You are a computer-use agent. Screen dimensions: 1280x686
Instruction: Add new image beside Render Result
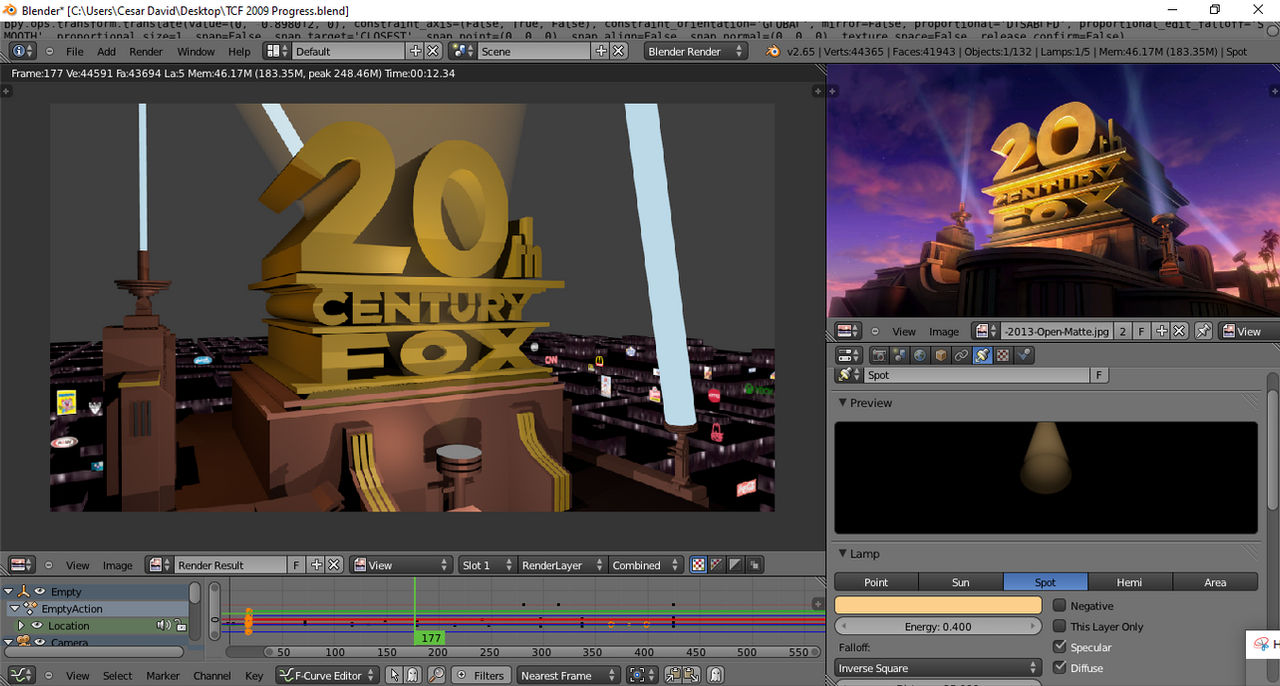point(317,565)
